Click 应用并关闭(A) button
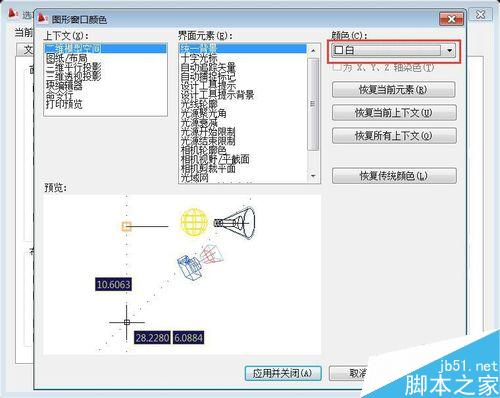The width and height of the screenshot is (500, 398). pyautogui.click(x=283, y=373)
